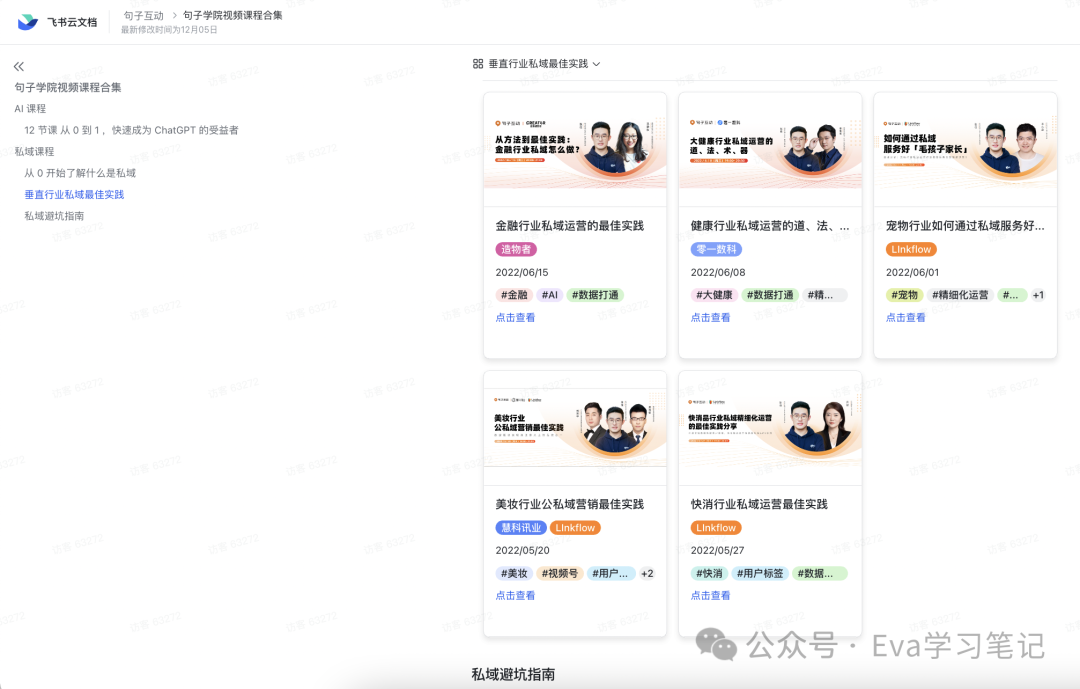1080x689 pixels.
Task: Open 宠物行业如何通过私域服务好 card title
Action: (964, 226)
